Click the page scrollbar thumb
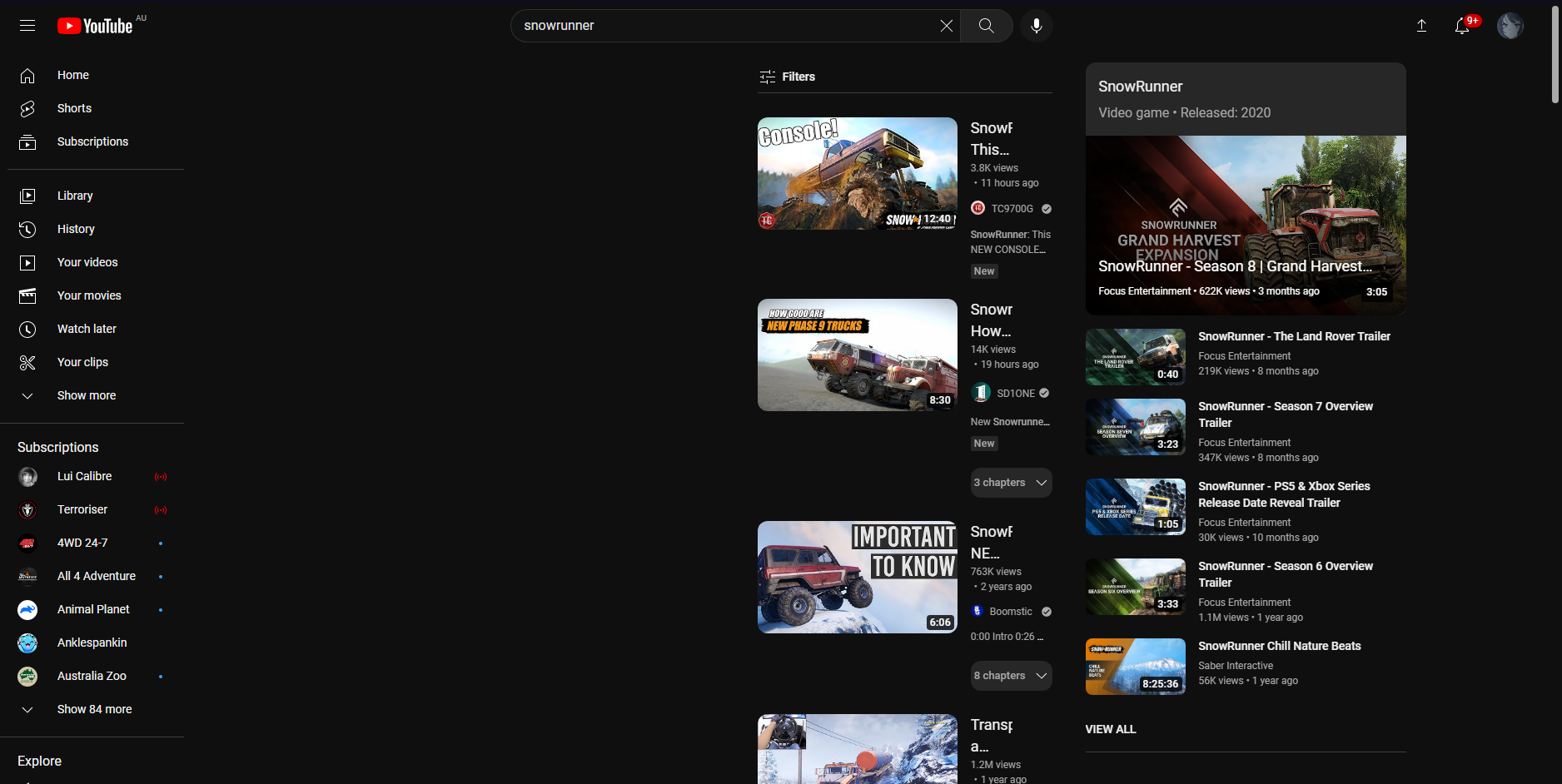The height and width of the screenshot is (784, 1562). pyautogui.click(x=1555, y=55)
